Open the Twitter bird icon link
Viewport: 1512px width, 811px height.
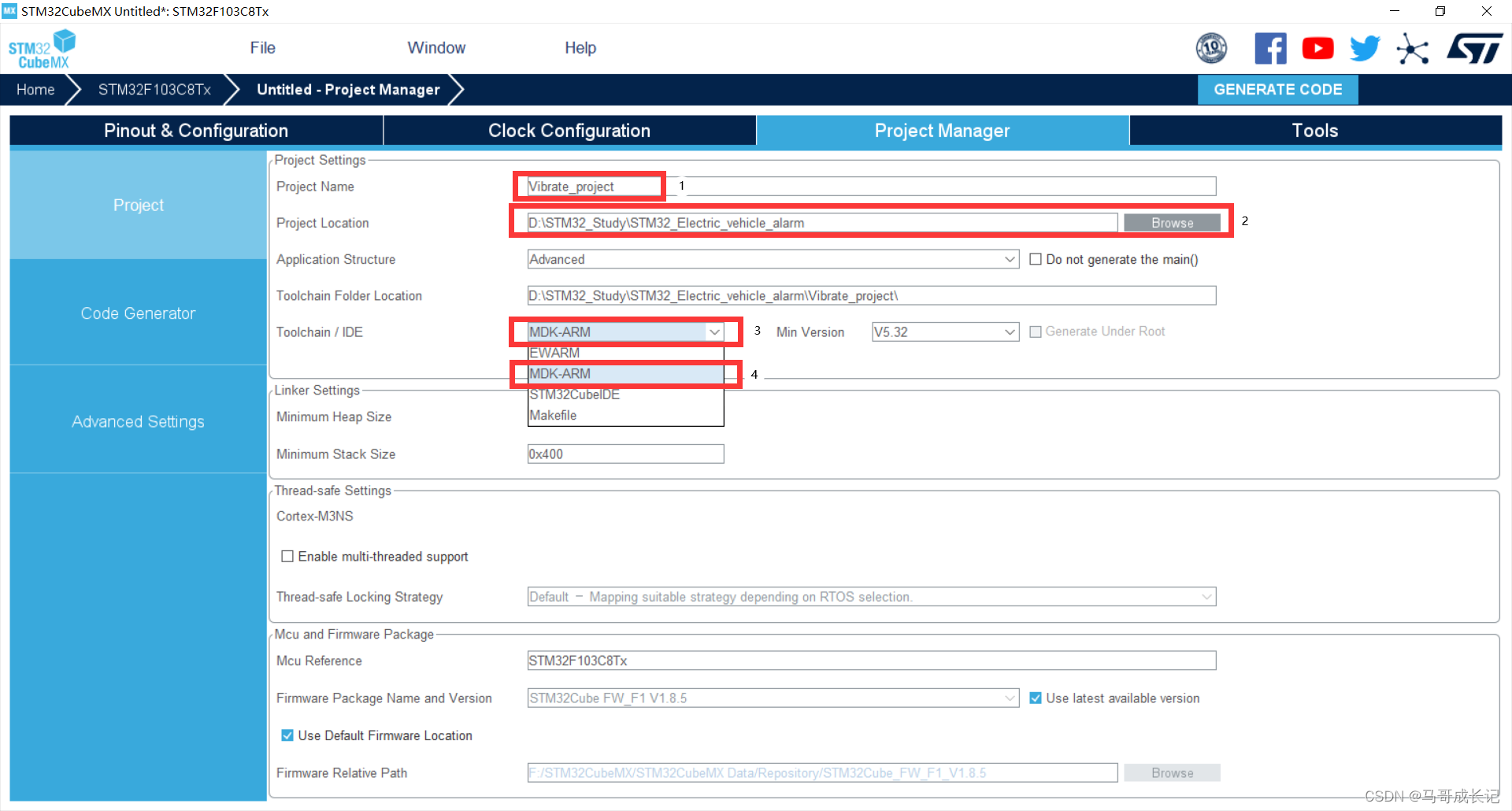pos(1365,48)
